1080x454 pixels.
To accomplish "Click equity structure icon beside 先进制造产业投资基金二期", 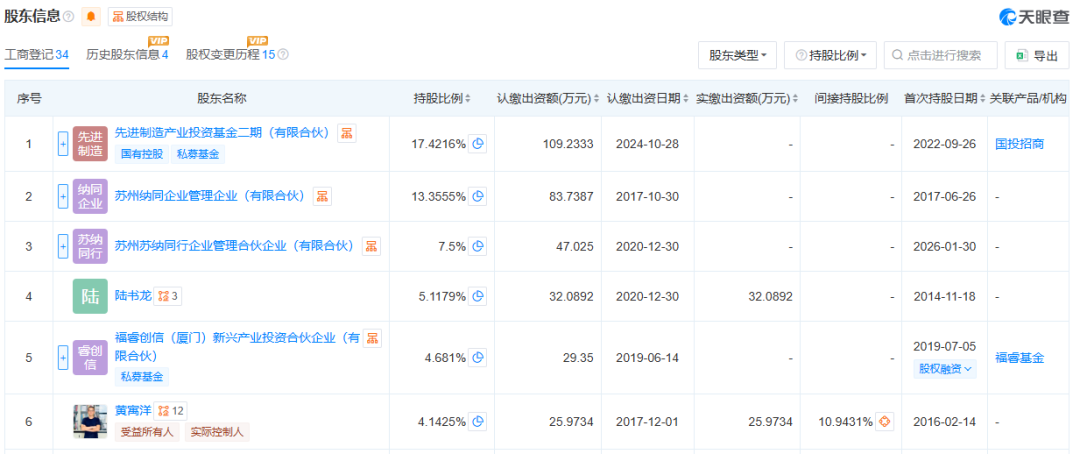I will tap(346, 132).
